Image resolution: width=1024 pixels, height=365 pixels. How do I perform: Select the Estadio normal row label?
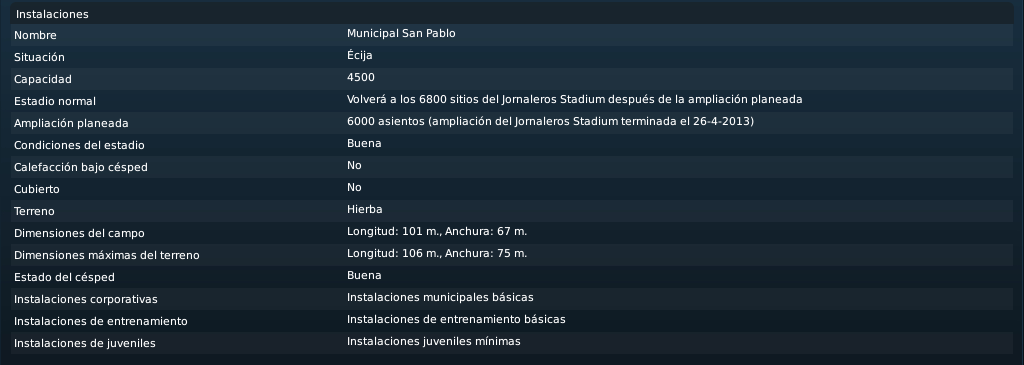[55, 101]
